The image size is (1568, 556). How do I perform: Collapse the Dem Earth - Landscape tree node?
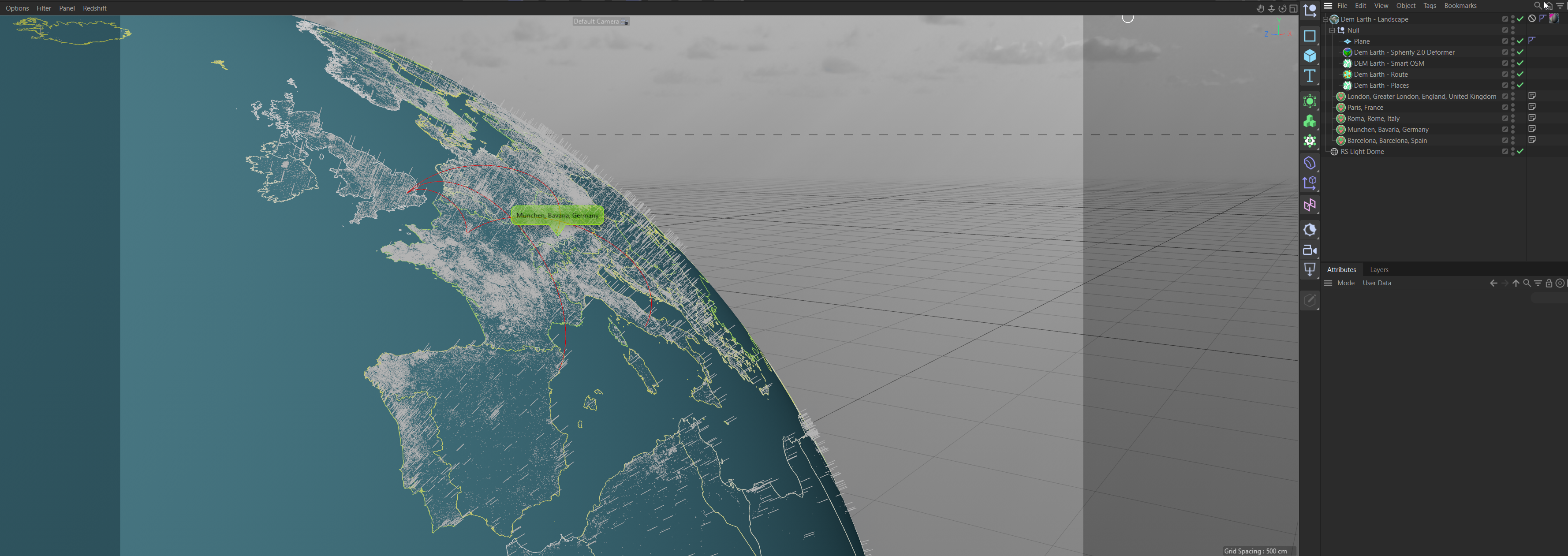(1325, 19)
